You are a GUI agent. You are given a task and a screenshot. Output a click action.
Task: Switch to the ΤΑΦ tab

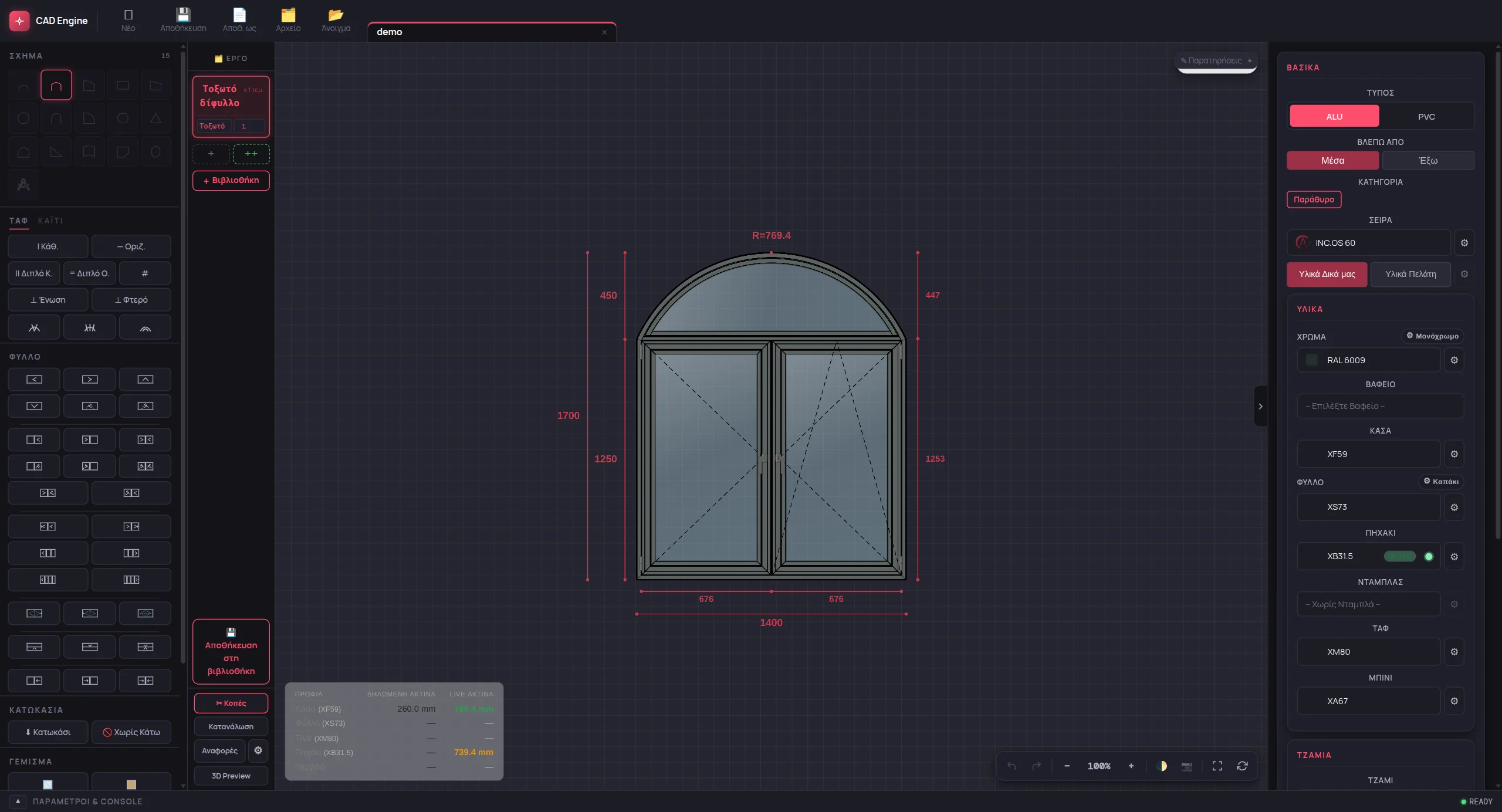[x=18, y=221]
